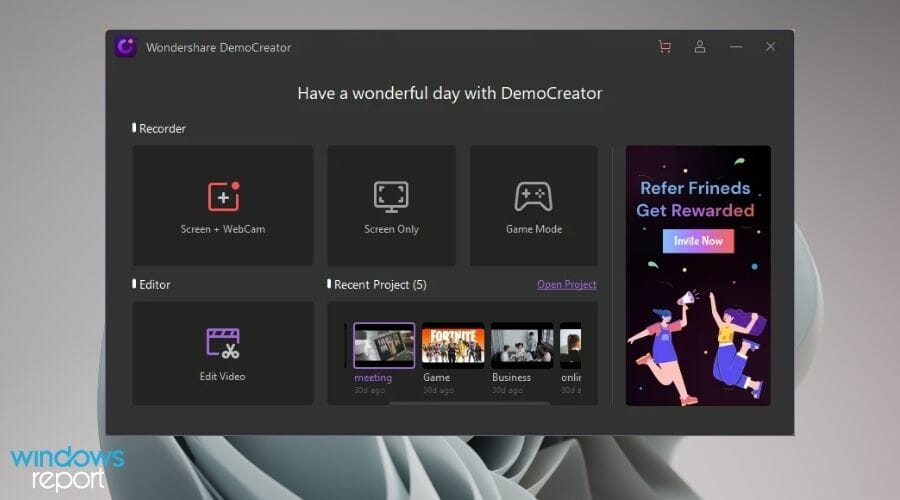900x500 pixels.
Task: Click the 'Editor' section heading
Action: coord(155,285)
